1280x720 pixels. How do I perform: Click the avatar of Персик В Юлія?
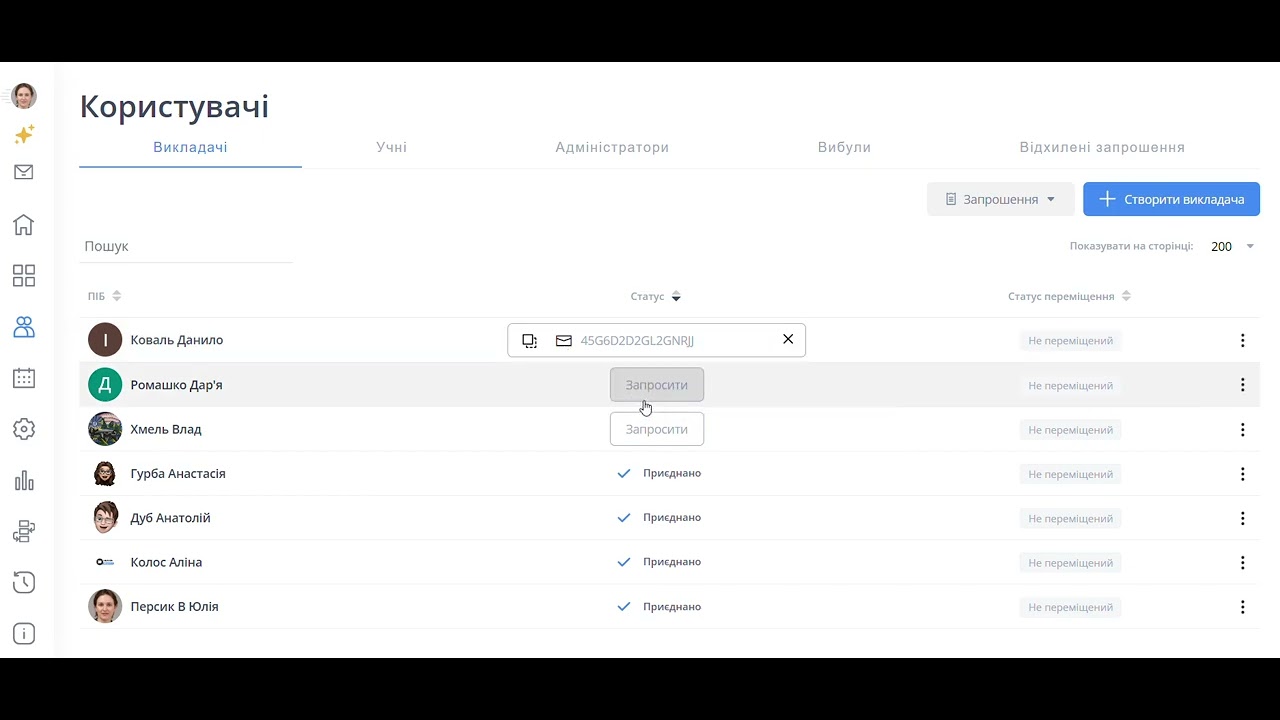click(x=105, y=606)
